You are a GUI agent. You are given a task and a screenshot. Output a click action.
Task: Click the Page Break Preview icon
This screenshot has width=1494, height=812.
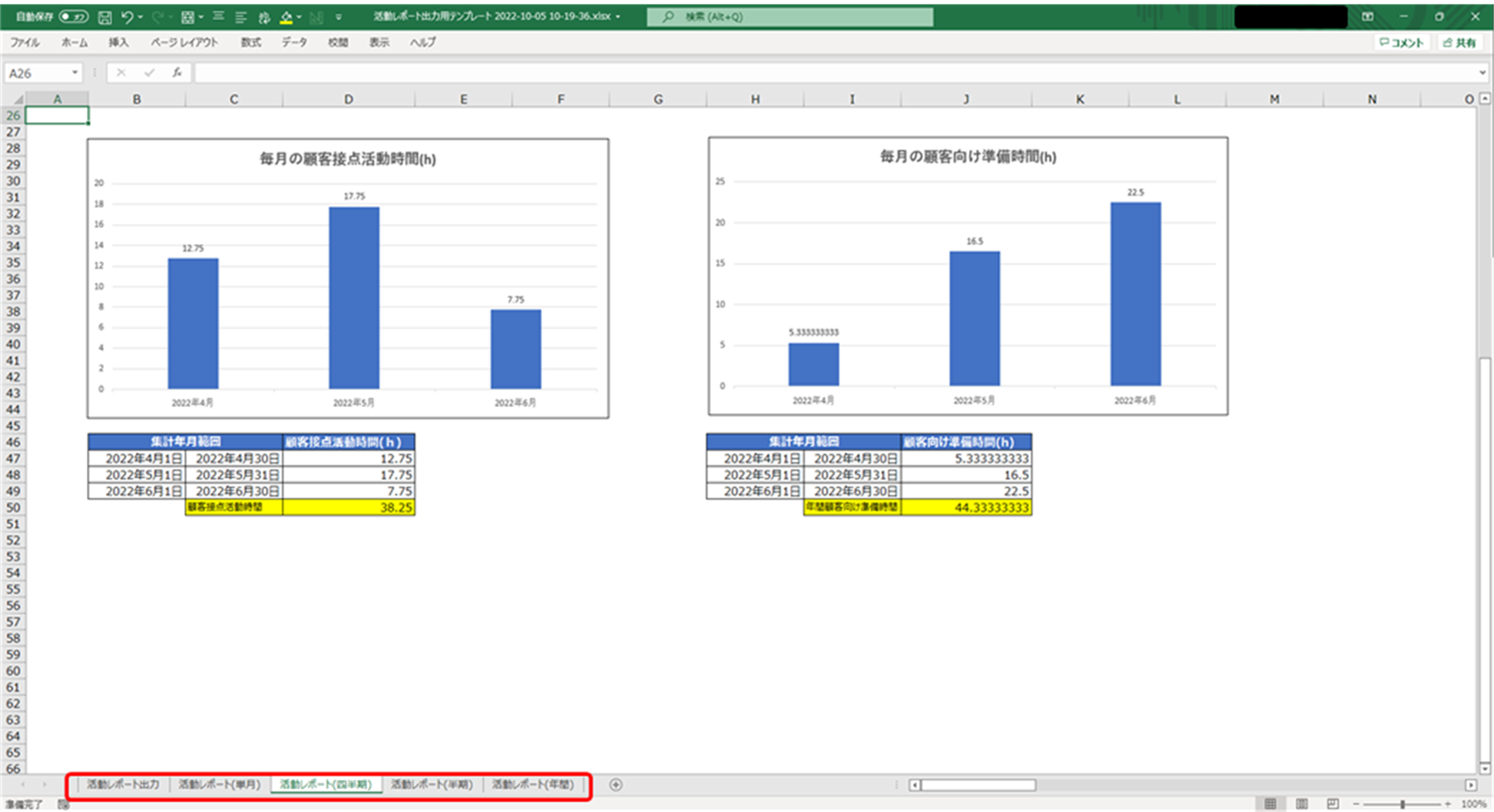click(1333, 804)
